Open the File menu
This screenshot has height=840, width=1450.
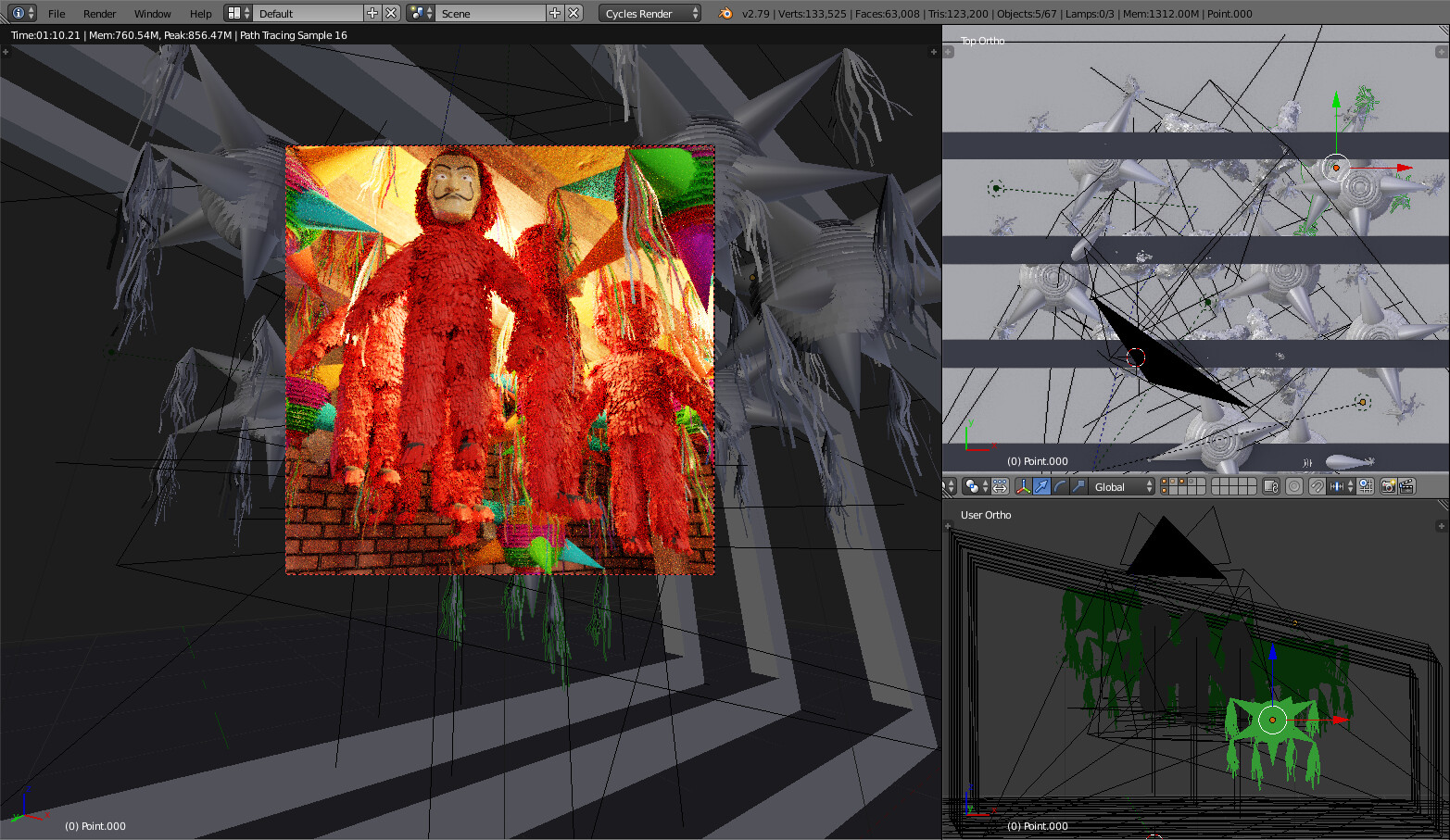point(57,14)
